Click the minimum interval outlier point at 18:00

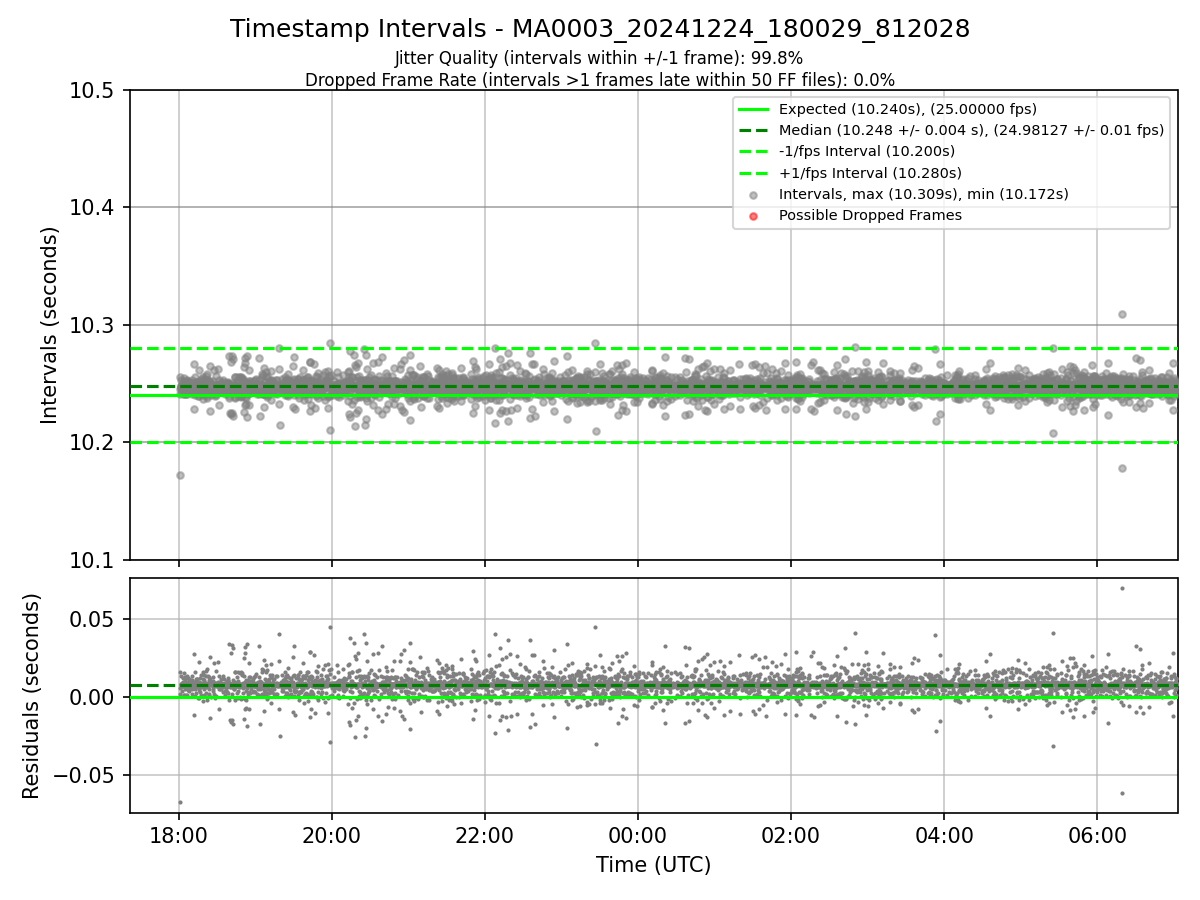pyautogui.click(x=180, y=475)
